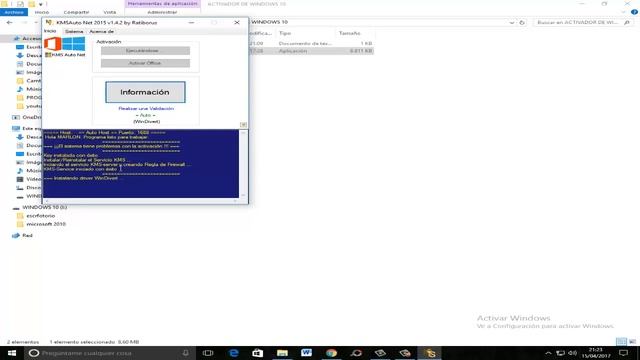The image size is (640, 360).
Task: Click the Tipo column header in Explorer
Action: (x=284, y=33)
